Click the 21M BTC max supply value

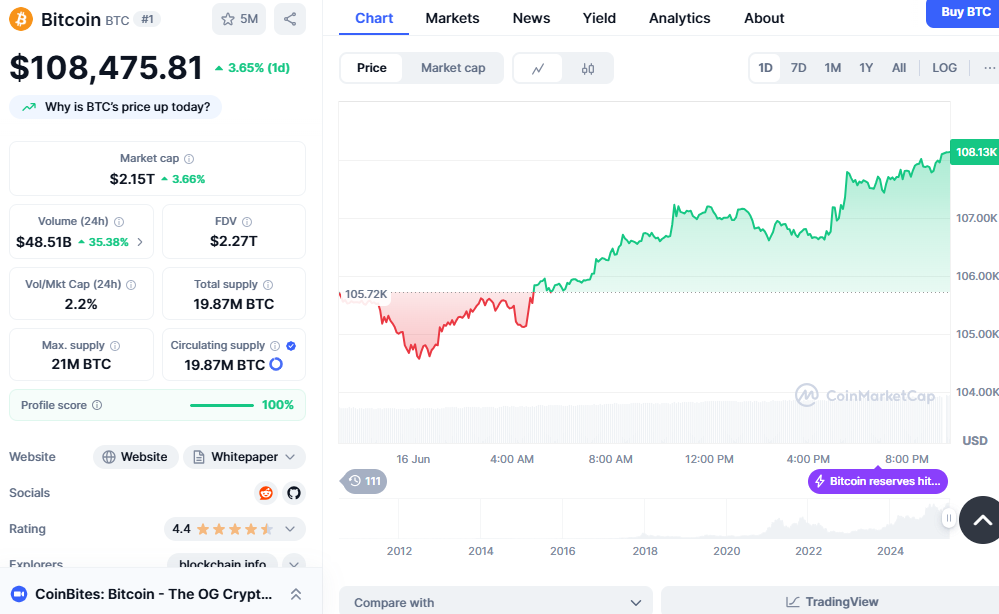pyautogui.click(x=81, y=364)
